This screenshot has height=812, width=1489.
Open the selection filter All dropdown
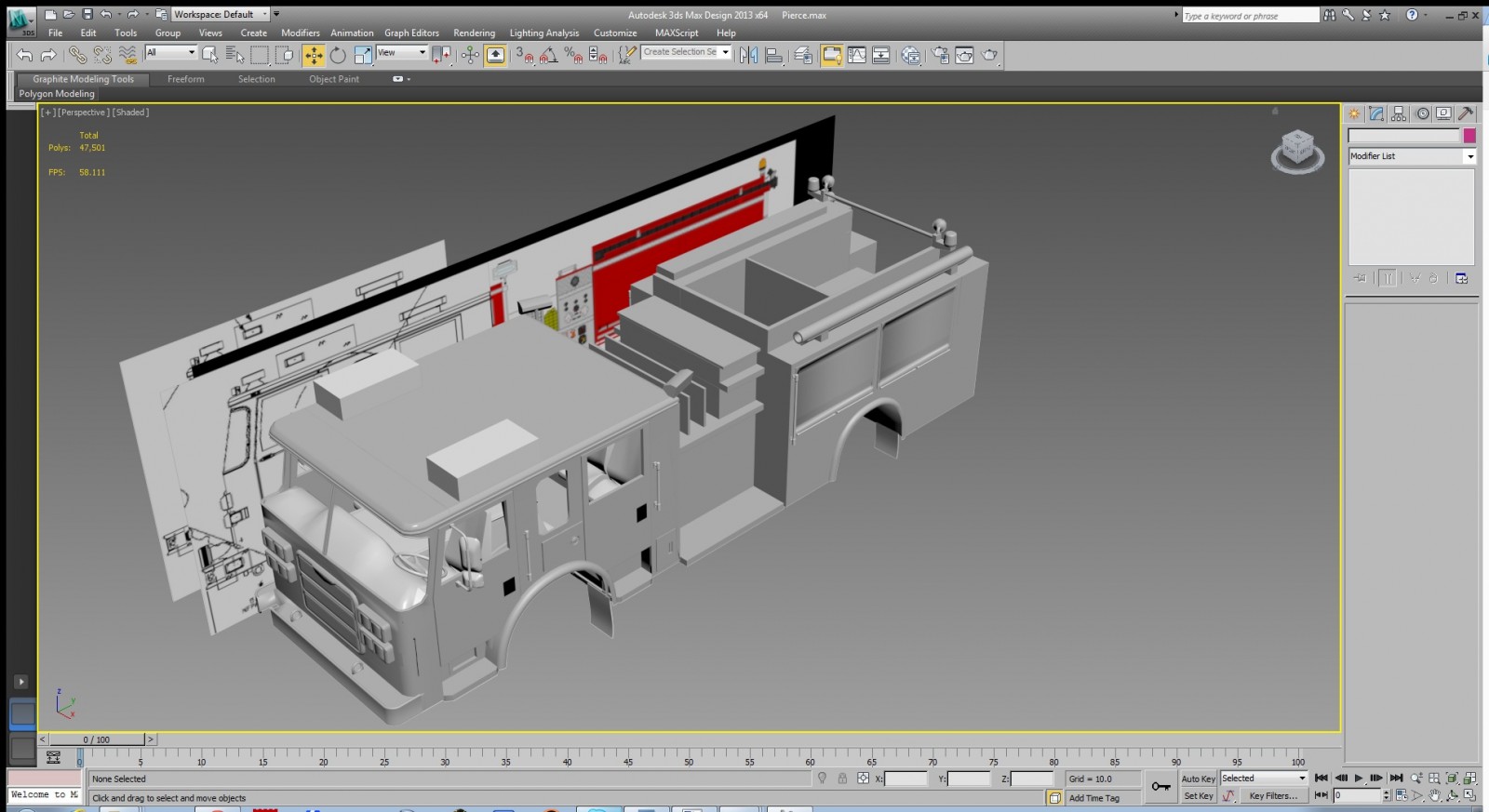click(x=171, y=53)
